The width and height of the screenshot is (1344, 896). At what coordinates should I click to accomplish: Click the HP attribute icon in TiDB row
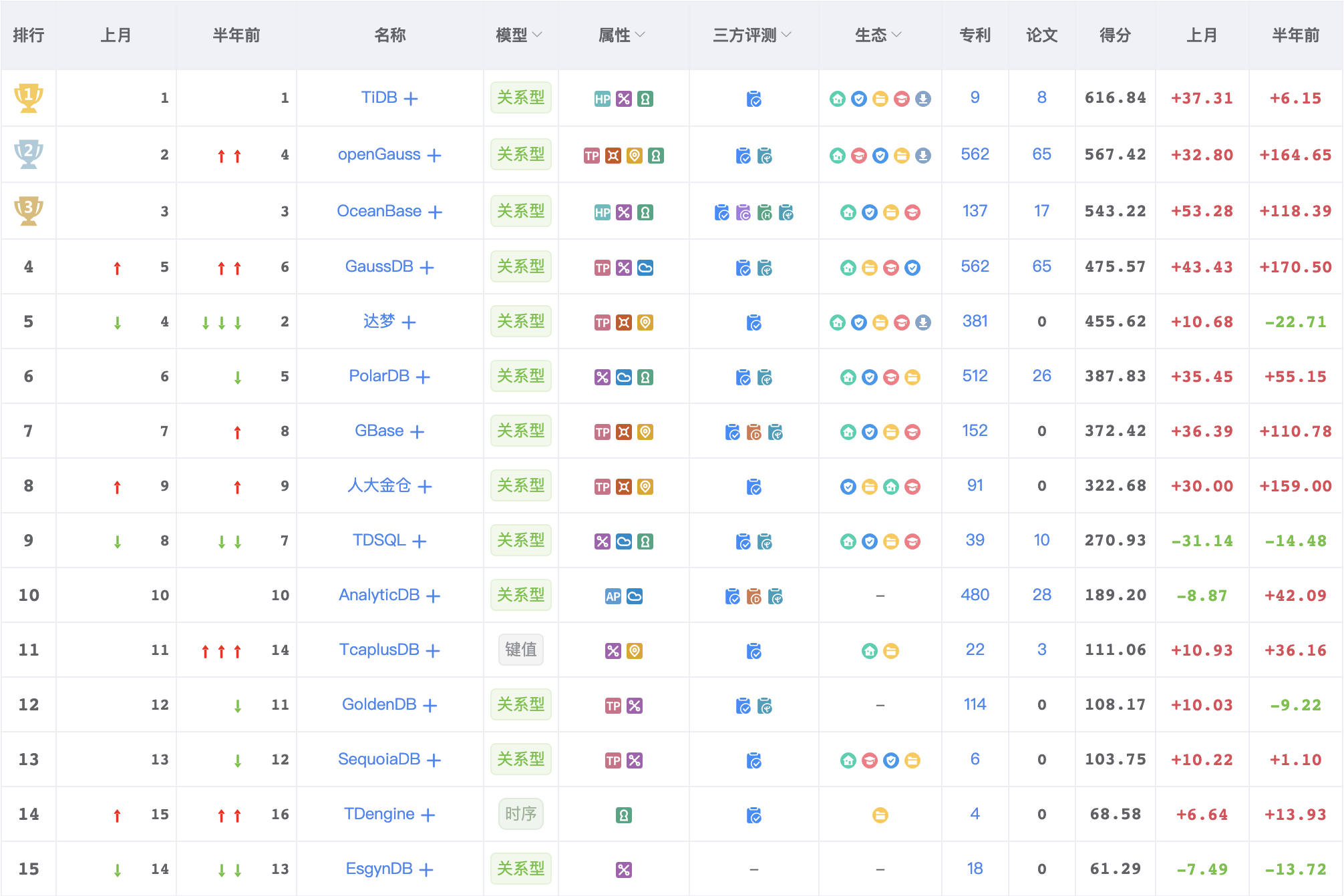[x=603, y=99]
